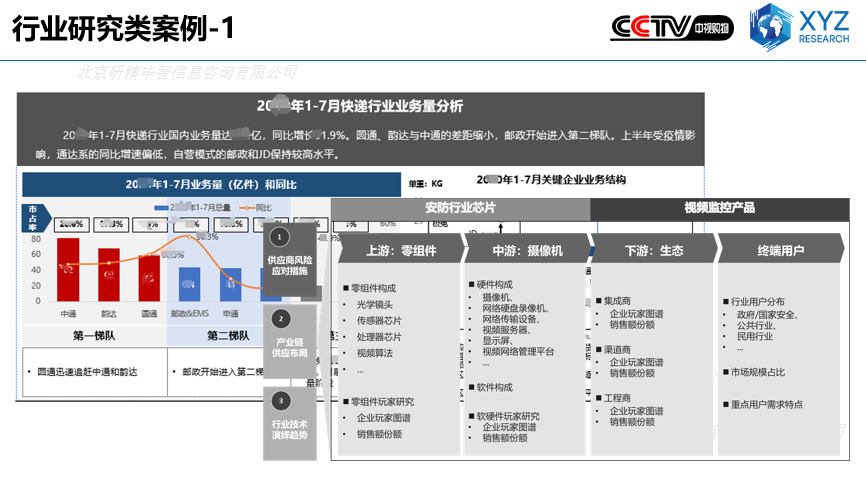Open the 行业技术演绎趋势 step

point(289,429)
